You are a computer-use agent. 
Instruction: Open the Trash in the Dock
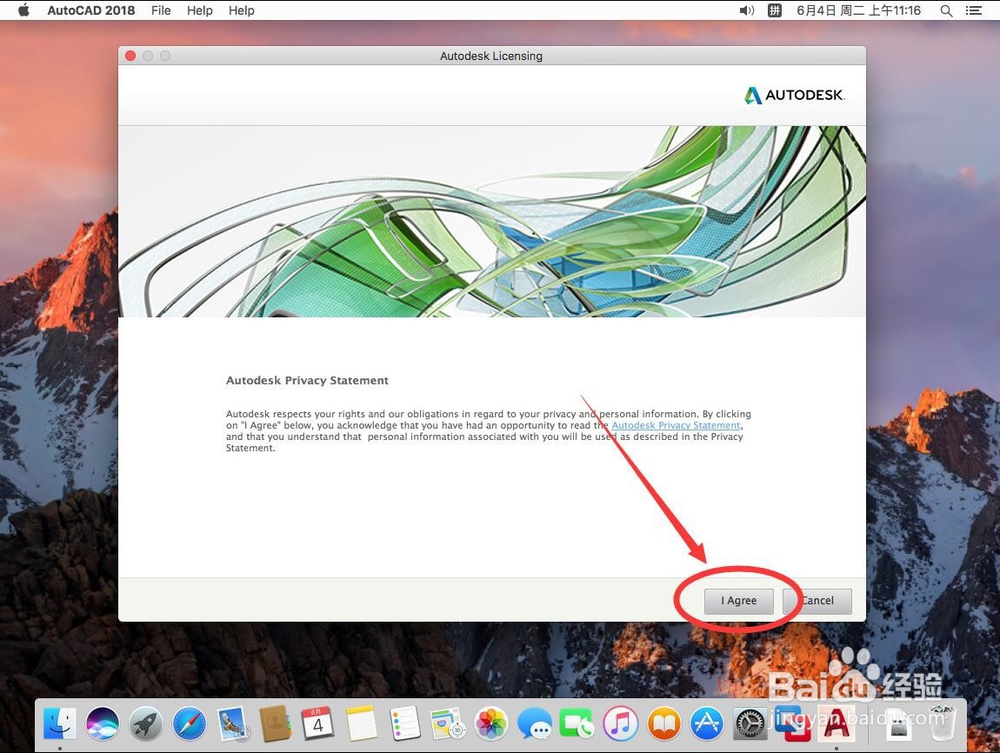[942, 723]
